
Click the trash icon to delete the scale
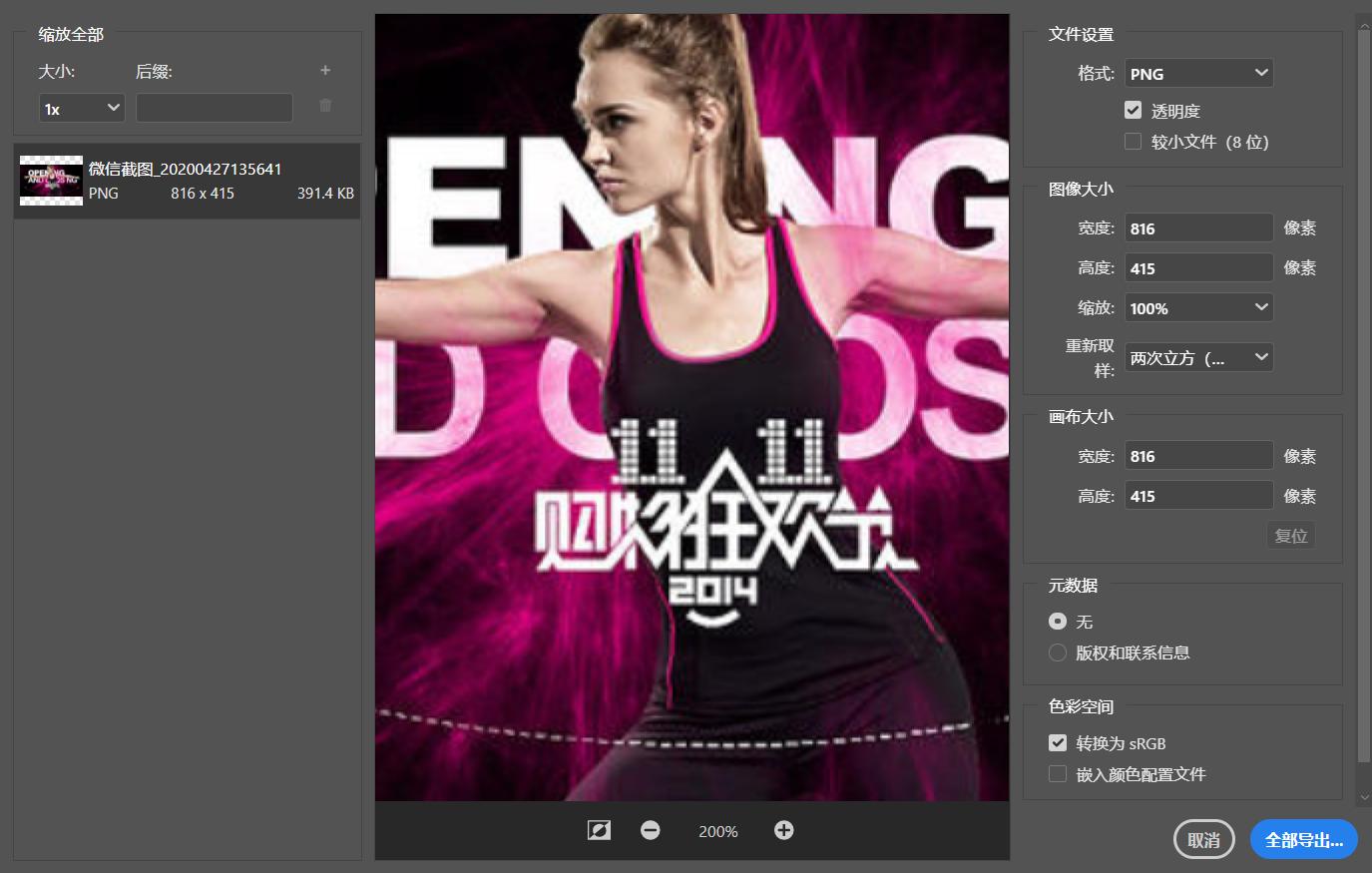point(325,106)
